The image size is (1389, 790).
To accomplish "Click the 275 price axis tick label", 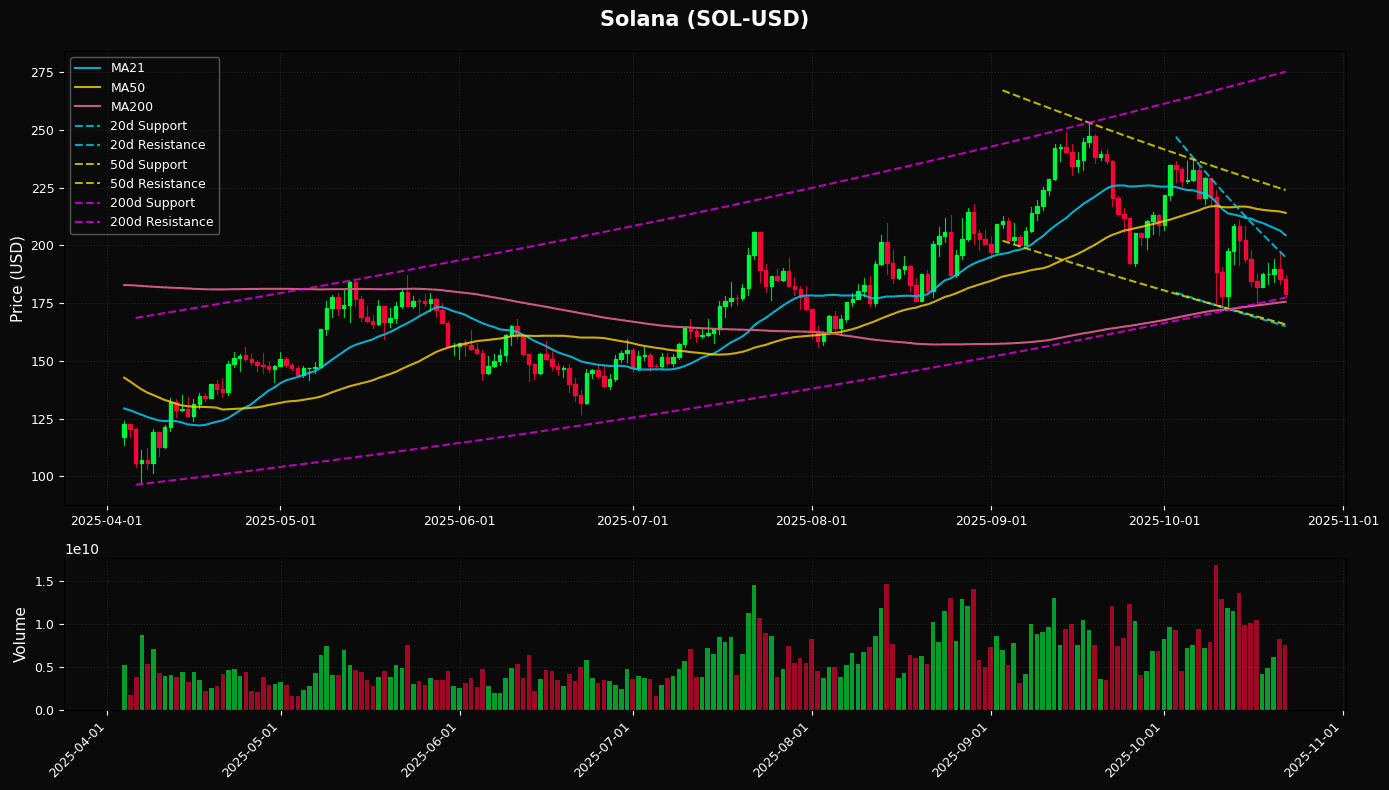I will [42, 73].
